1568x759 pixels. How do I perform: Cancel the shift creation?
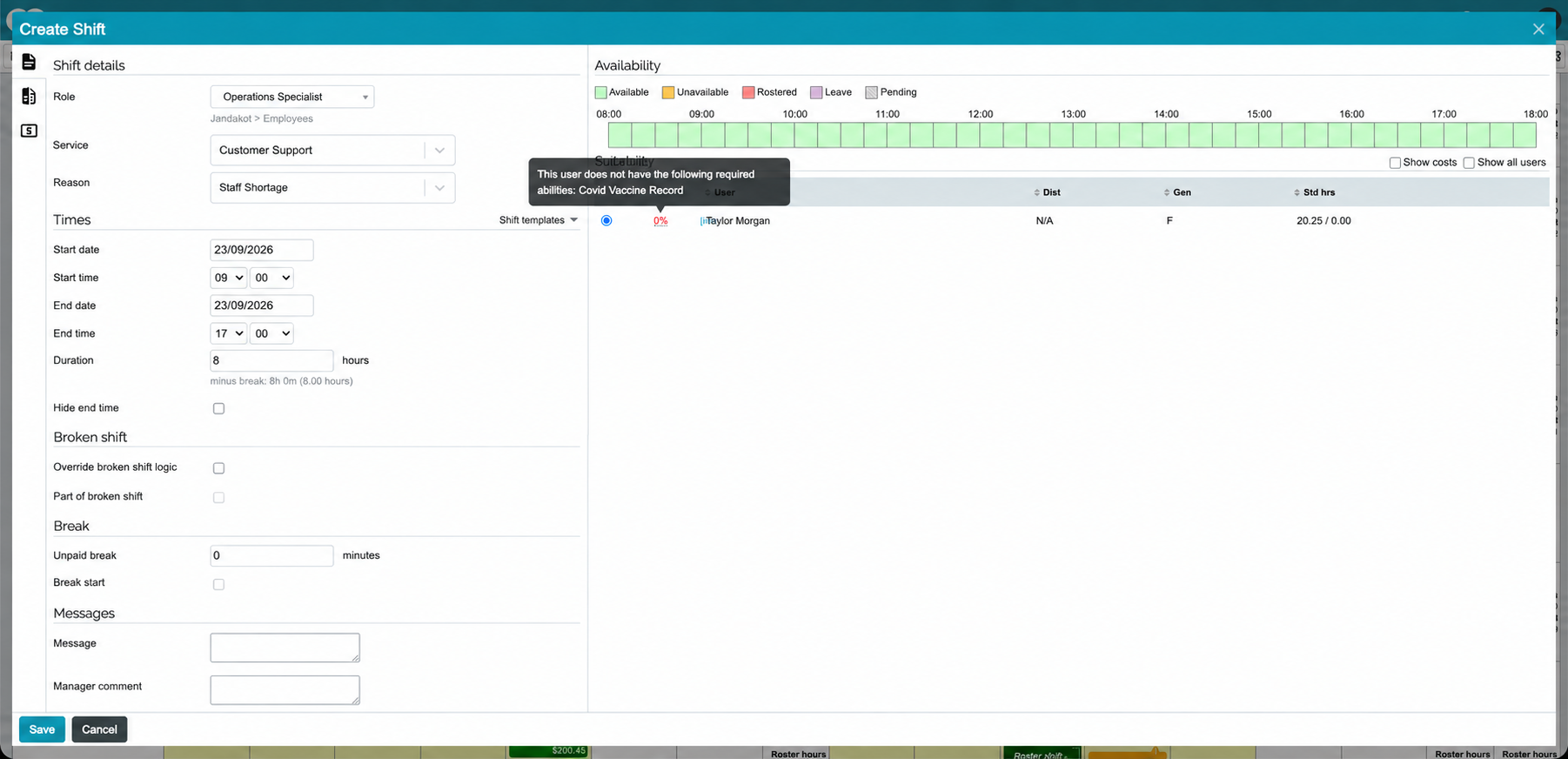coord(99,729)
